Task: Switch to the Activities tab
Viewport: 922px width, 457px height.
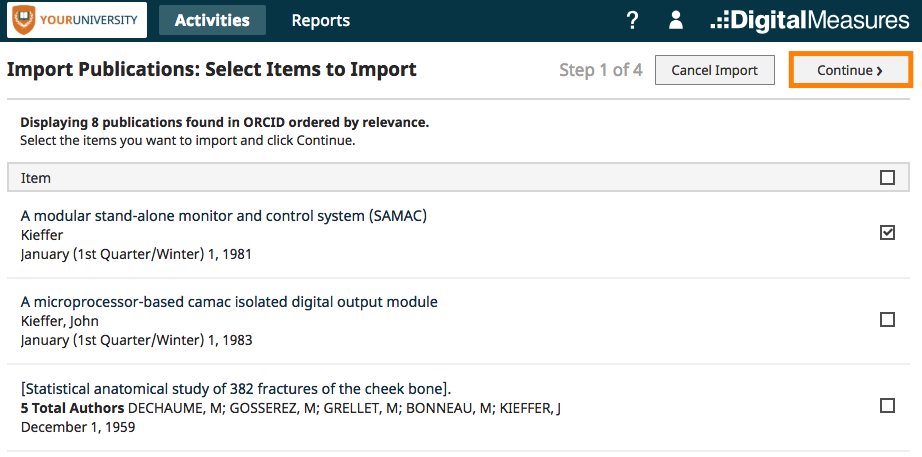Action: 212,21
